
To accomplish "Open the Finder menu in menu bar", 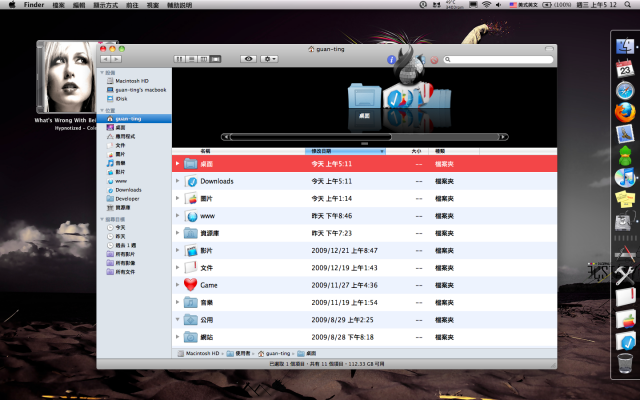I will tap(34, 5).
